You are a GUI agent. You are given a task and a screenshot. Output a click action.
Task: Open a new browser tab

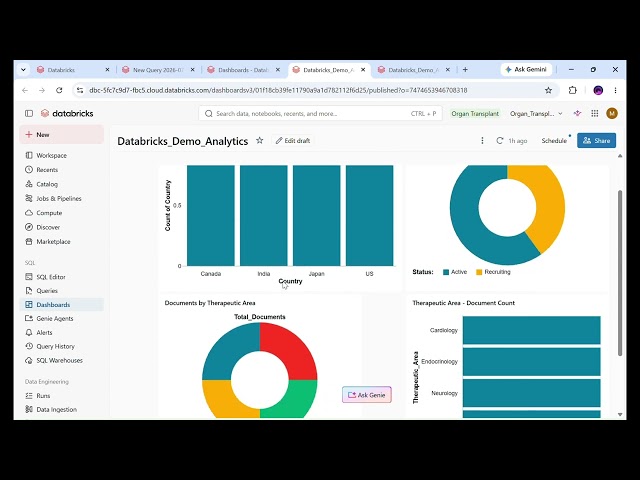point(465,70)
